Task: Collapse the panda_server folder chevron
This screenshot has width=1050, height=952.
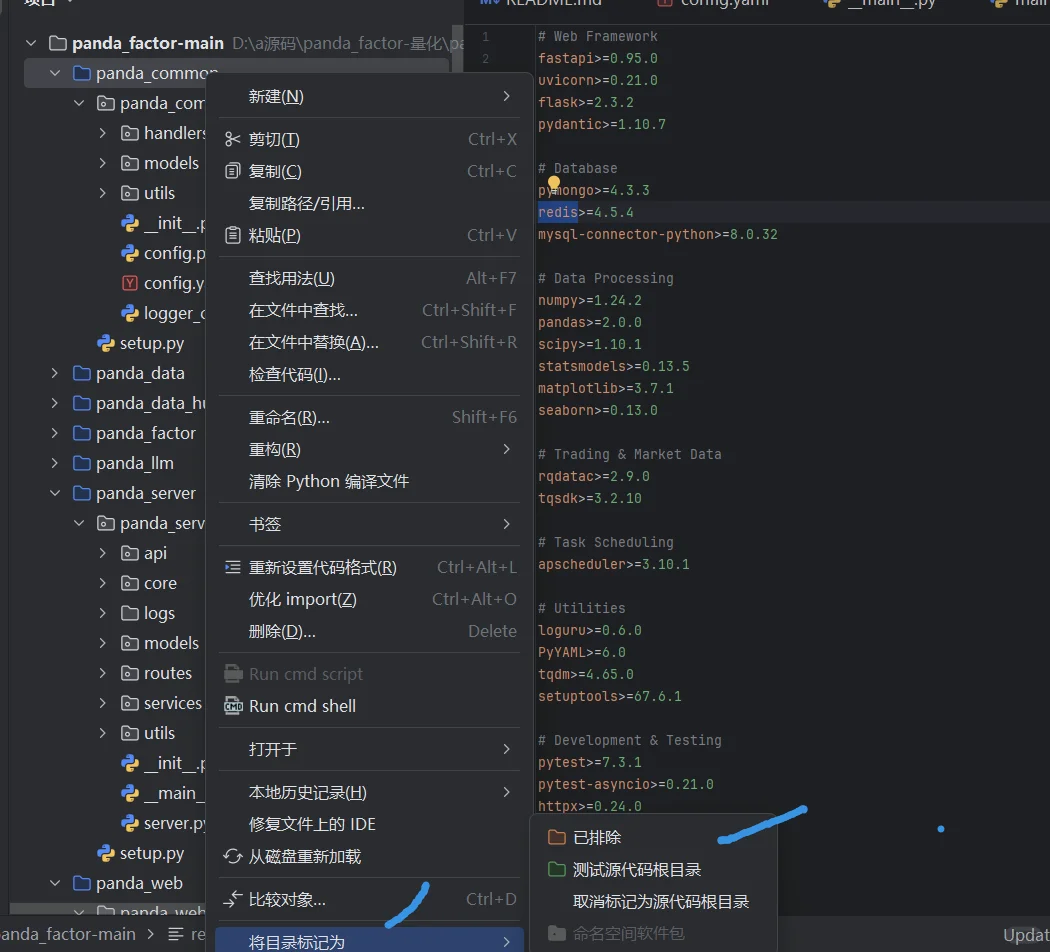Action: (55, 493)
